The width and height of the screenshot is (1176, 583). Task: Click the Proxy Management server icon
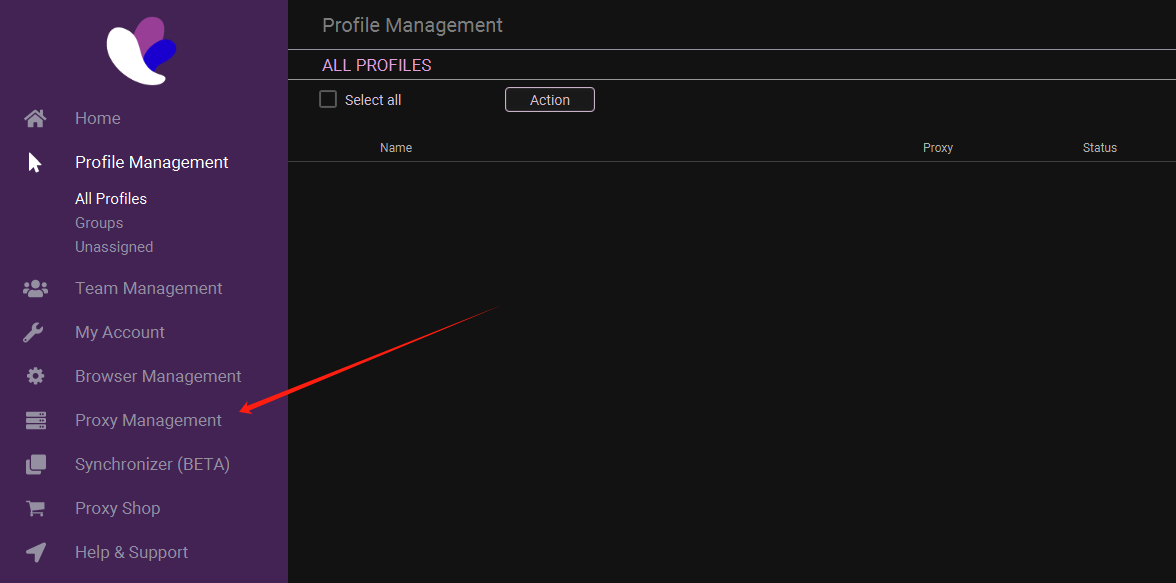(35, 421)
